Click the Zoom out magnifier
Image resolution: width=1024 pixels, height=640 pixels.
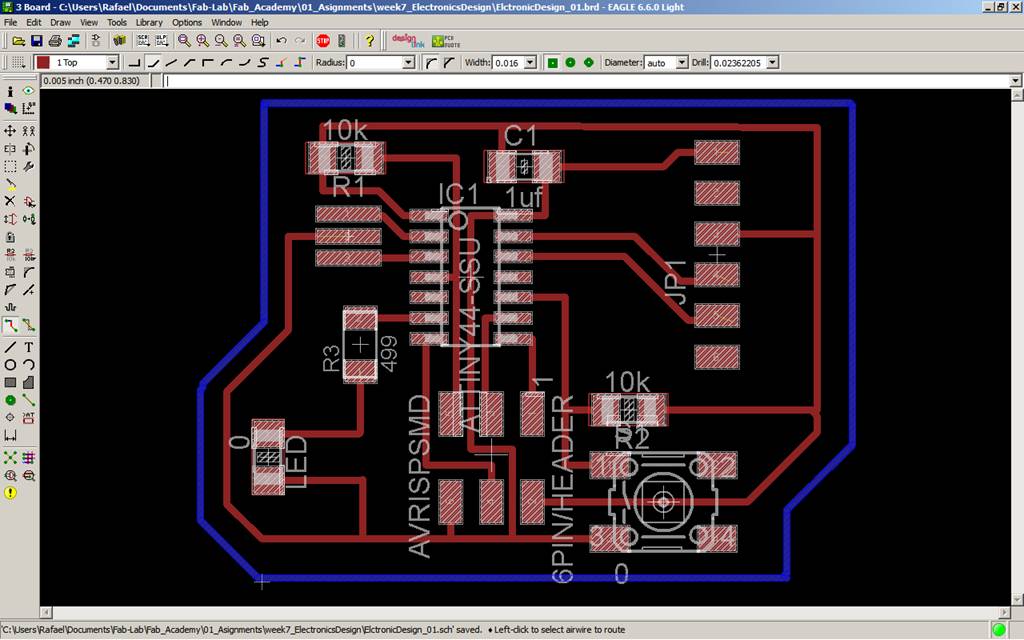pyautogui.click(x=221, y=41)
